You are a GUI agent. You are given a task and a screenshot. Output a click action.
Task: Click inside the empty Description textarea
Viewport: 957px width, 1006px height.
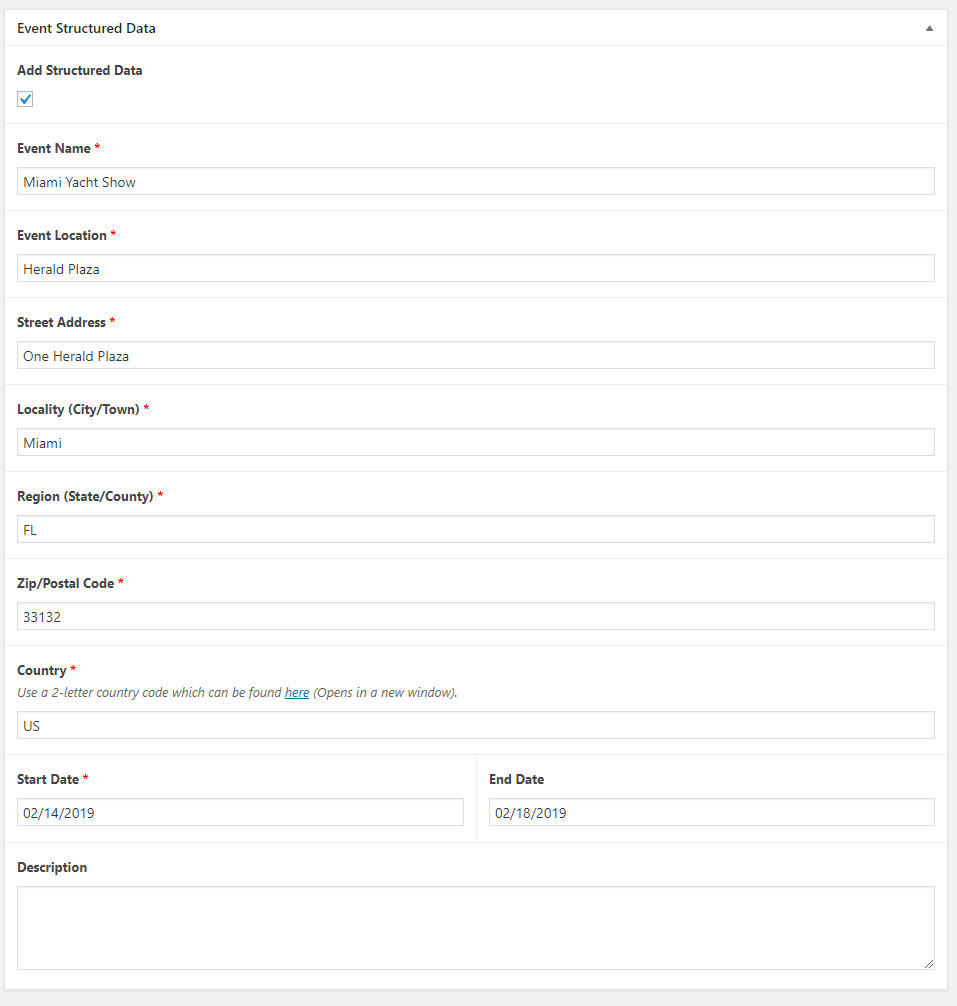[476, 928]
